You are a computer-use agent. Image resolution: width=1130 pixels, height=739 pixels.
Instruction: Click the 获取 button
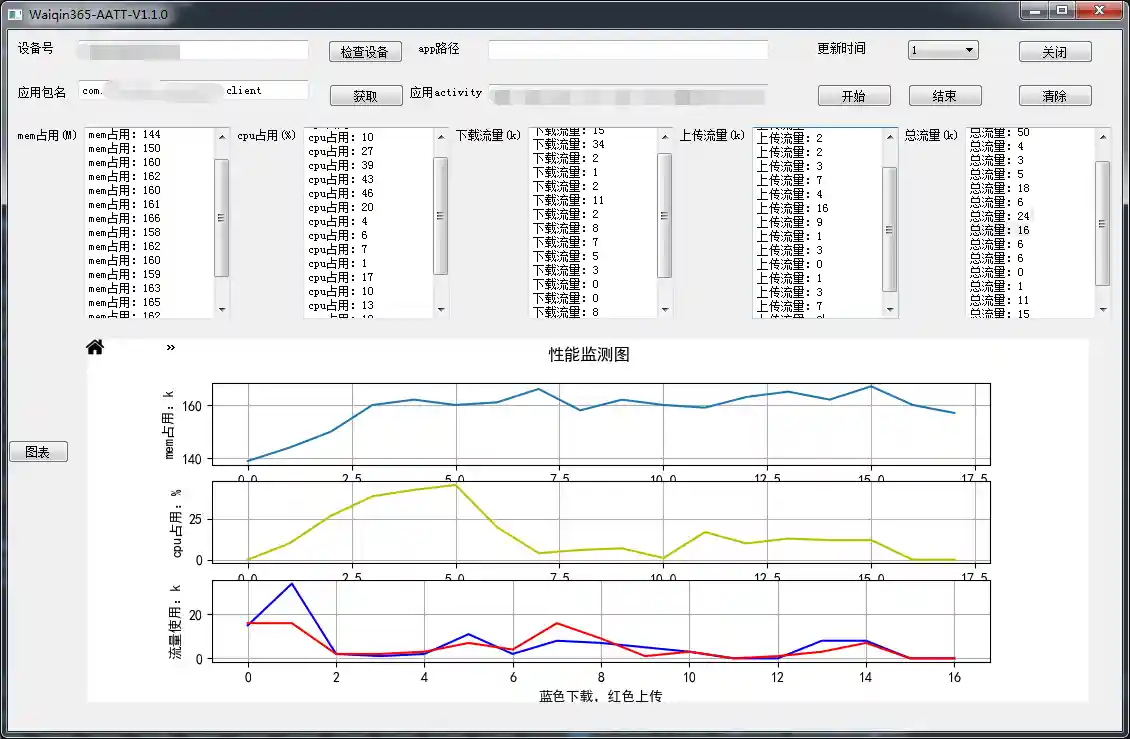click(x=366, y=96)
